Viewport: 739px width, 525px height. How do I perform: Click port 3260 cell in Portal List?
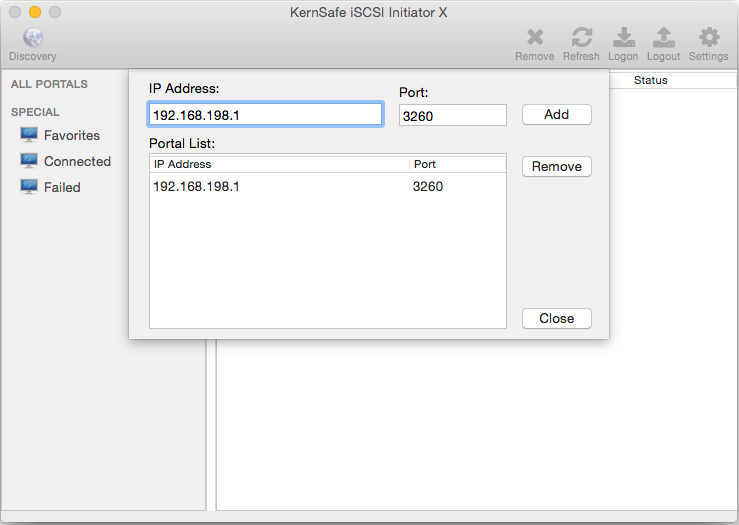click(427, 187)
